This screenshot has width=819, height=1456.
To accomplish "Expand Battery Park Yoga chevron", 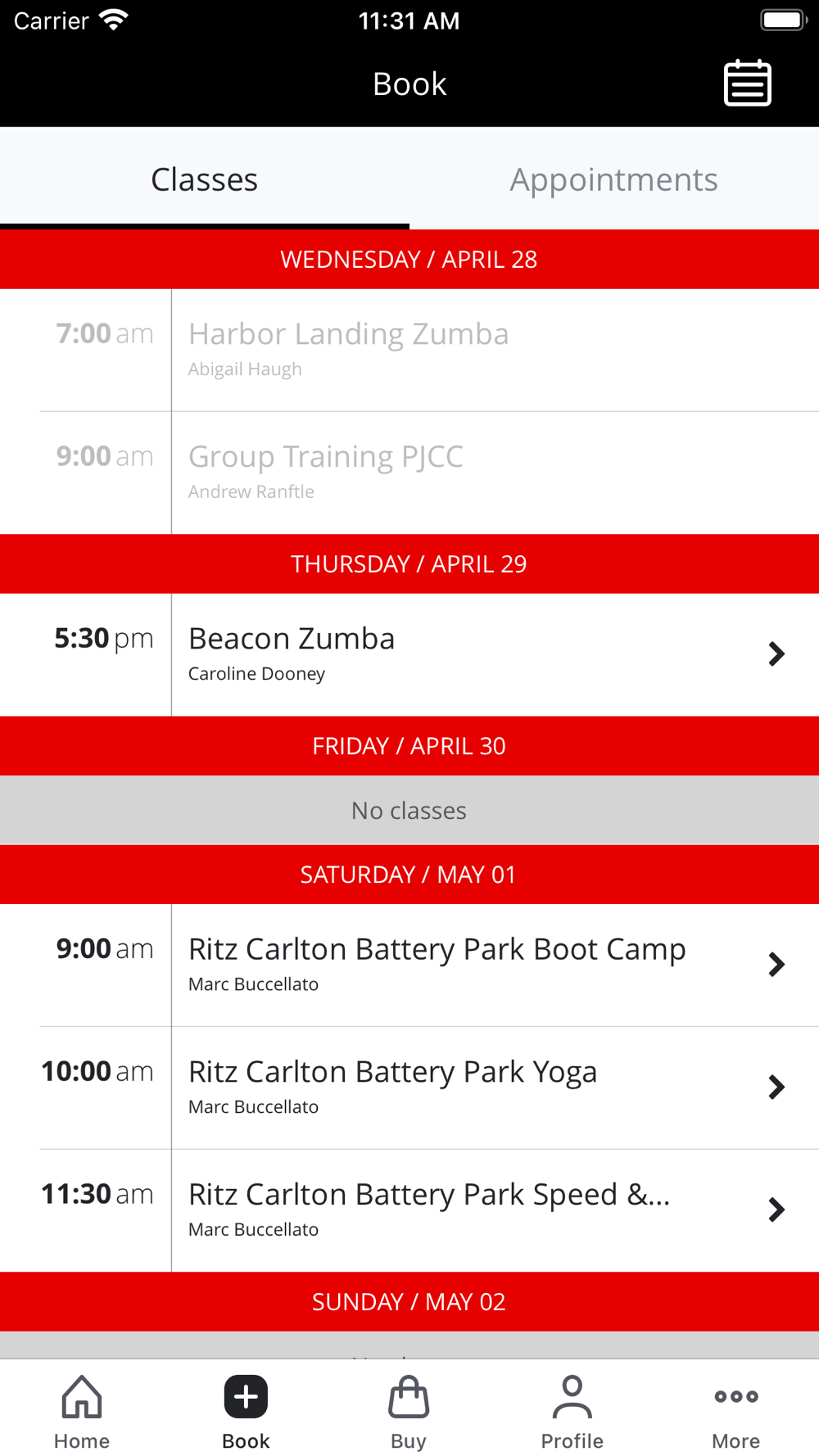I will click(x=776, y=1087).
